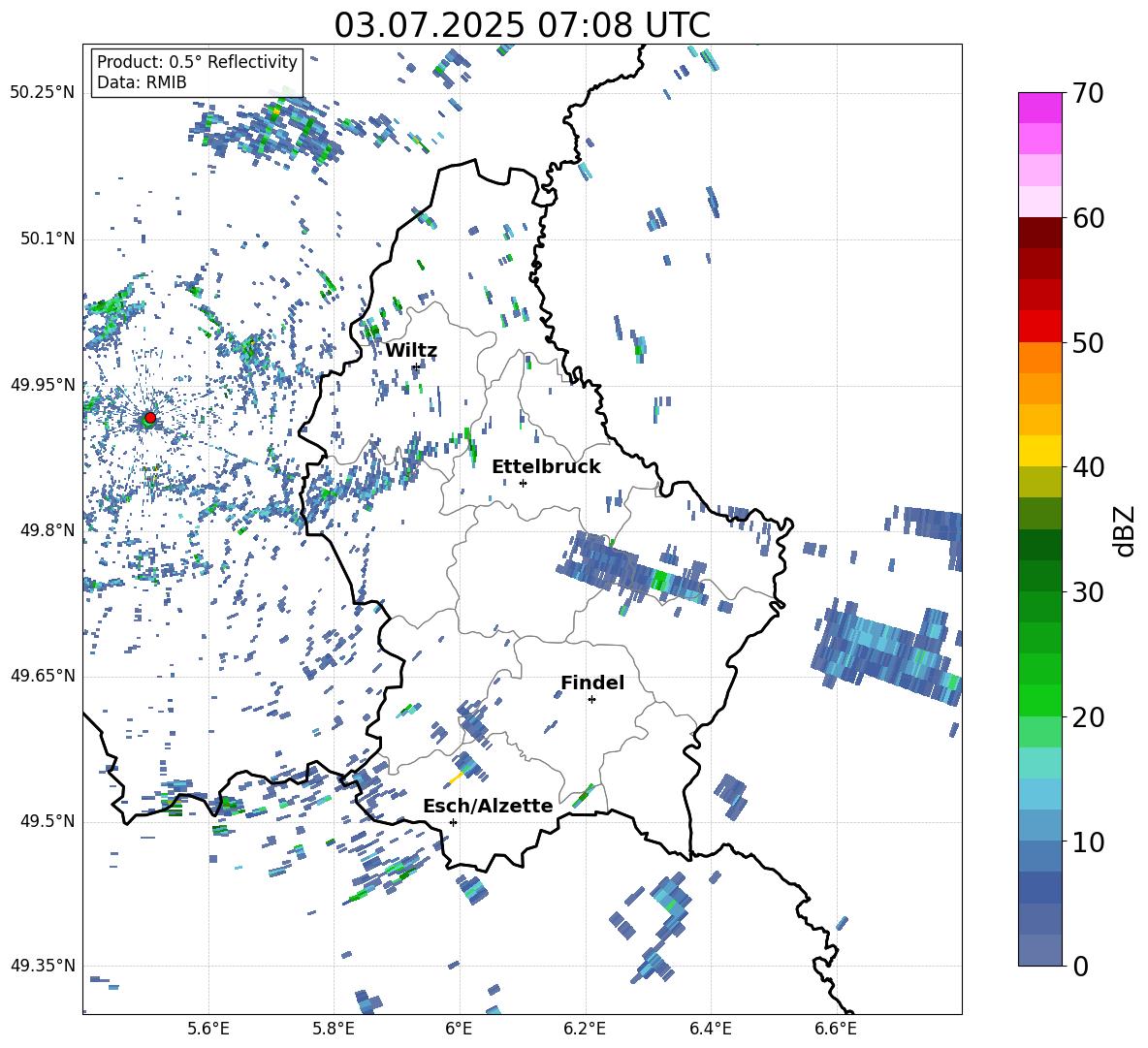Click the turquoise colorbar segment below 20
Screen dimensions: 1148x1048
pyautogui.click(x=1039, y=763)
